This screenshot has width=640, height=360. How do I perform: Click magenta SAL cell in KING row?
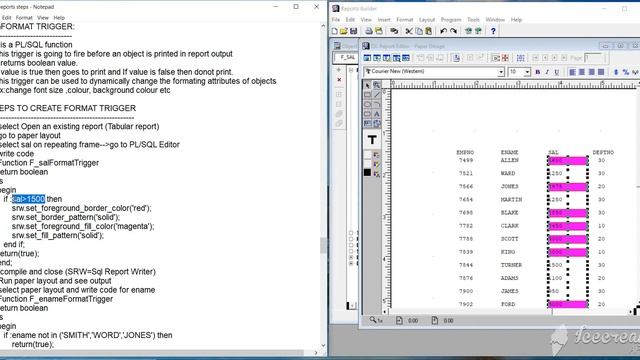tap(568, 252)
